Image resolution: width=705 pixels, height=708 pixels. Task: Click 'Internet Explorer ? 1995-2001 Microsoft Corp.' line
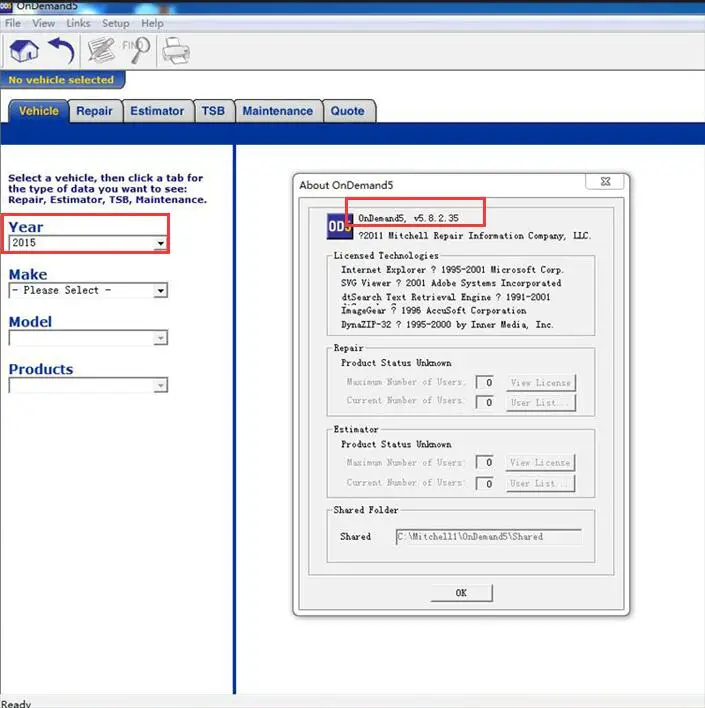(x=452, y=270)
